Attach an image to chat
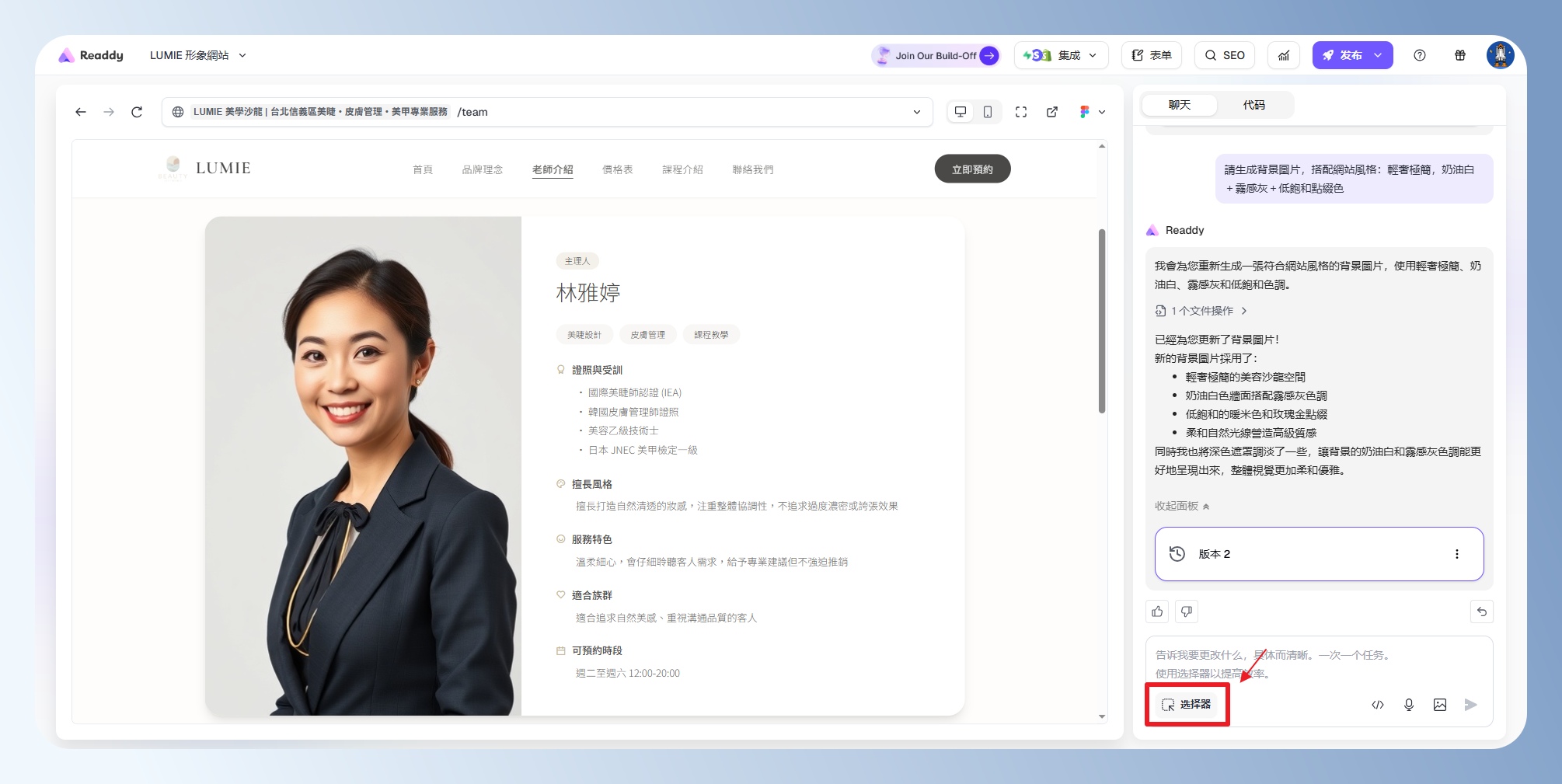1562x784 pixels. (1440, 705)
